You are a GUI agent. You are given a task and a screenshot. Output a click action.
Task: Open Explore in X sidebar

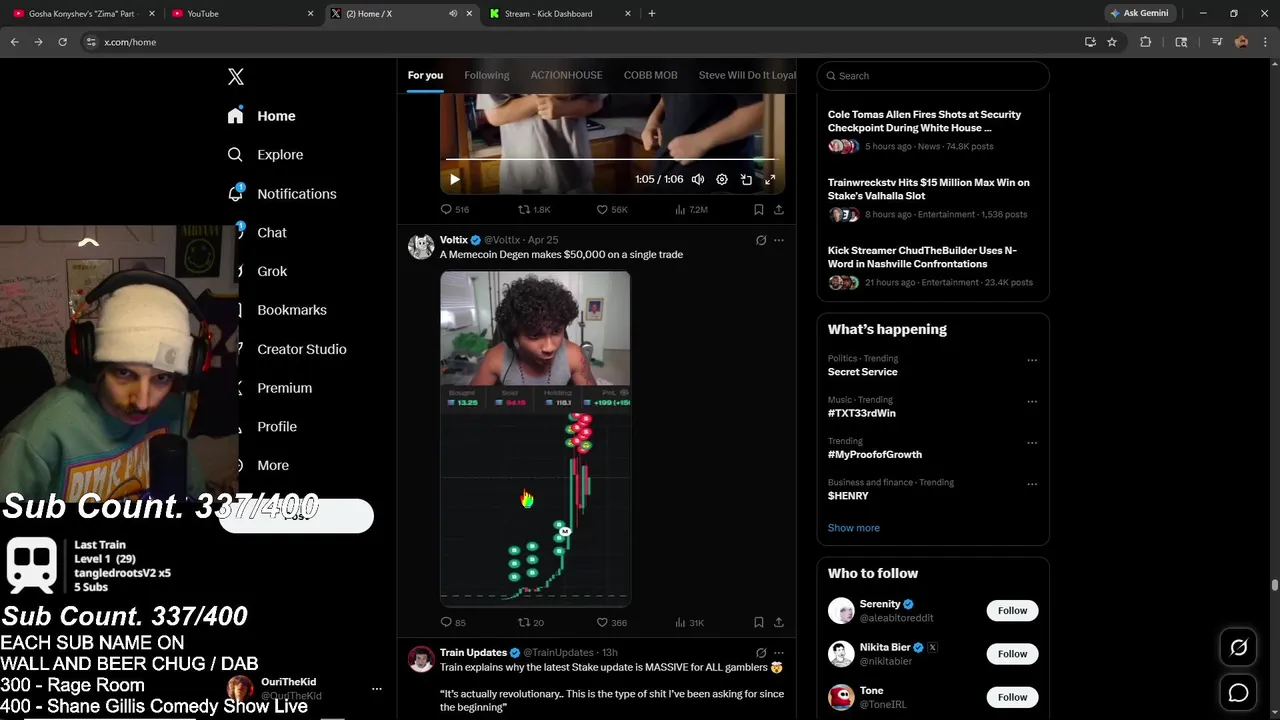point(265,155)
